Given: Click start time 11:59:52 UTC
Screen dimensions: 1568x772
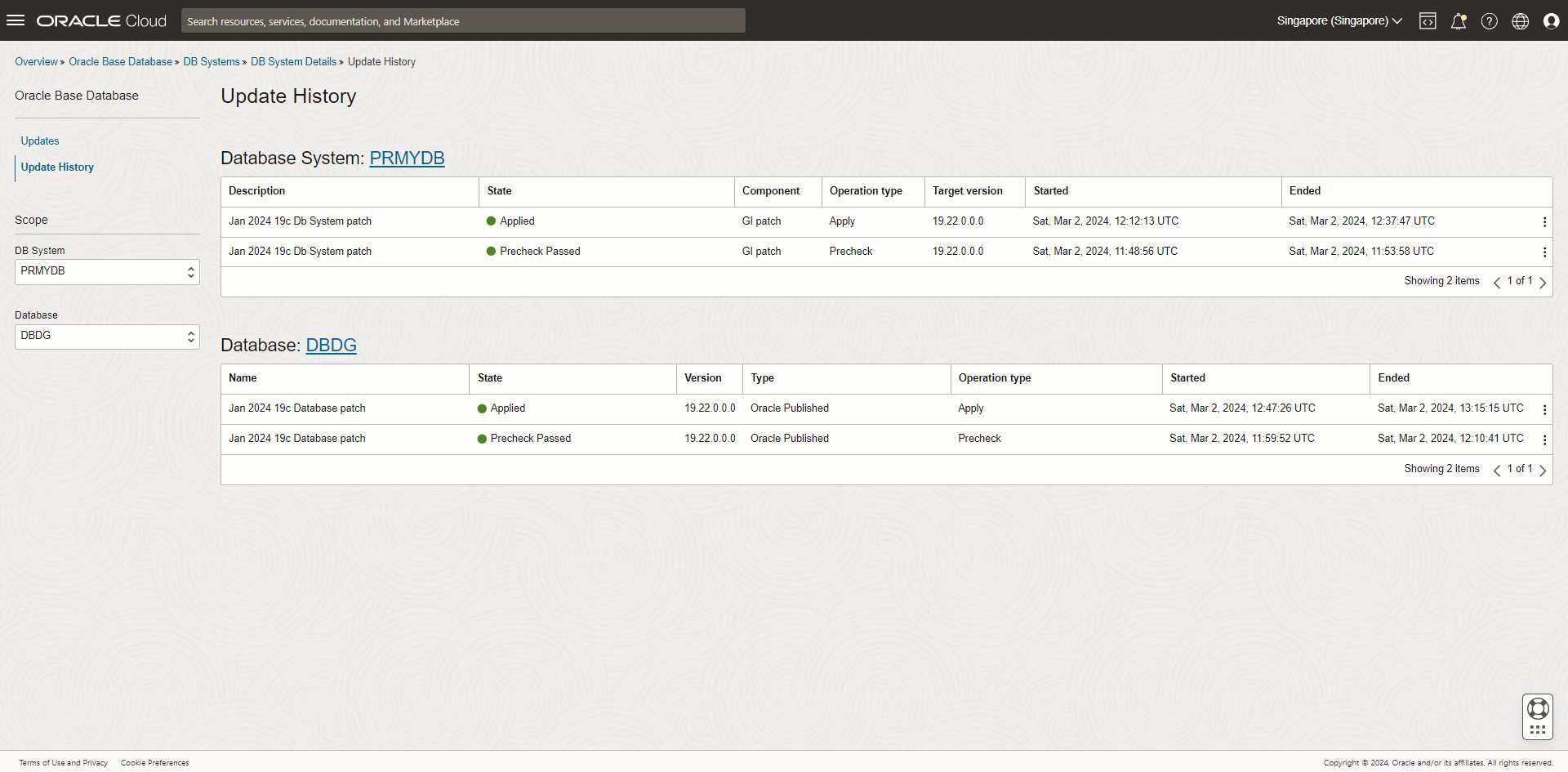Looking at the screenshot, I should click(1241, 438).
